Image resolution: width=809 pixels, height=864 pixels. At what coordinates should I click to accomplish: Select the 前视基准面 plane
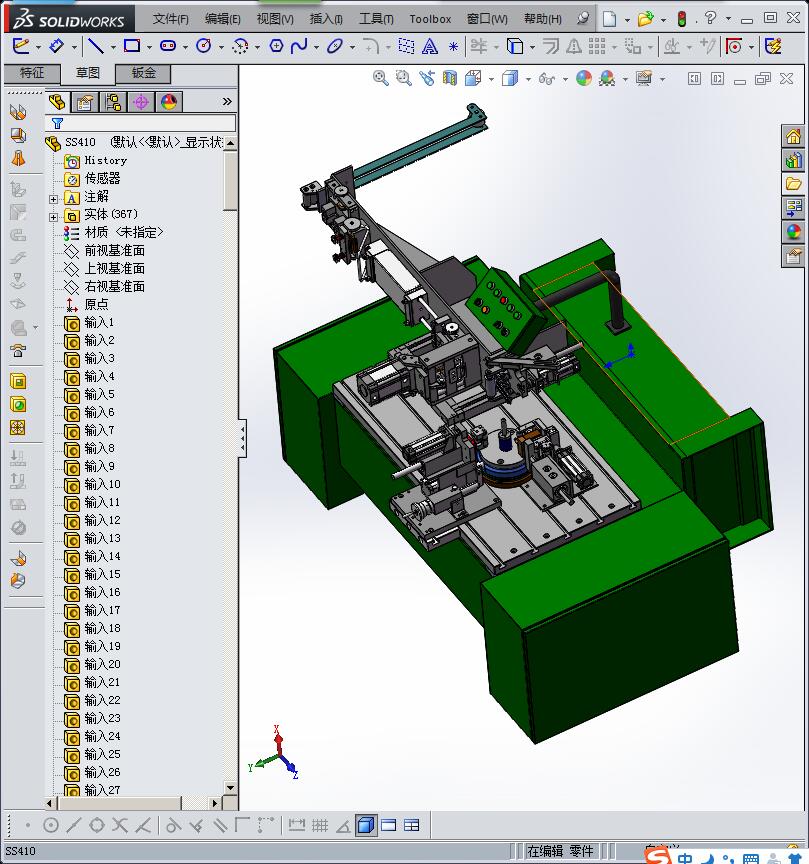[x=114, y=250]
